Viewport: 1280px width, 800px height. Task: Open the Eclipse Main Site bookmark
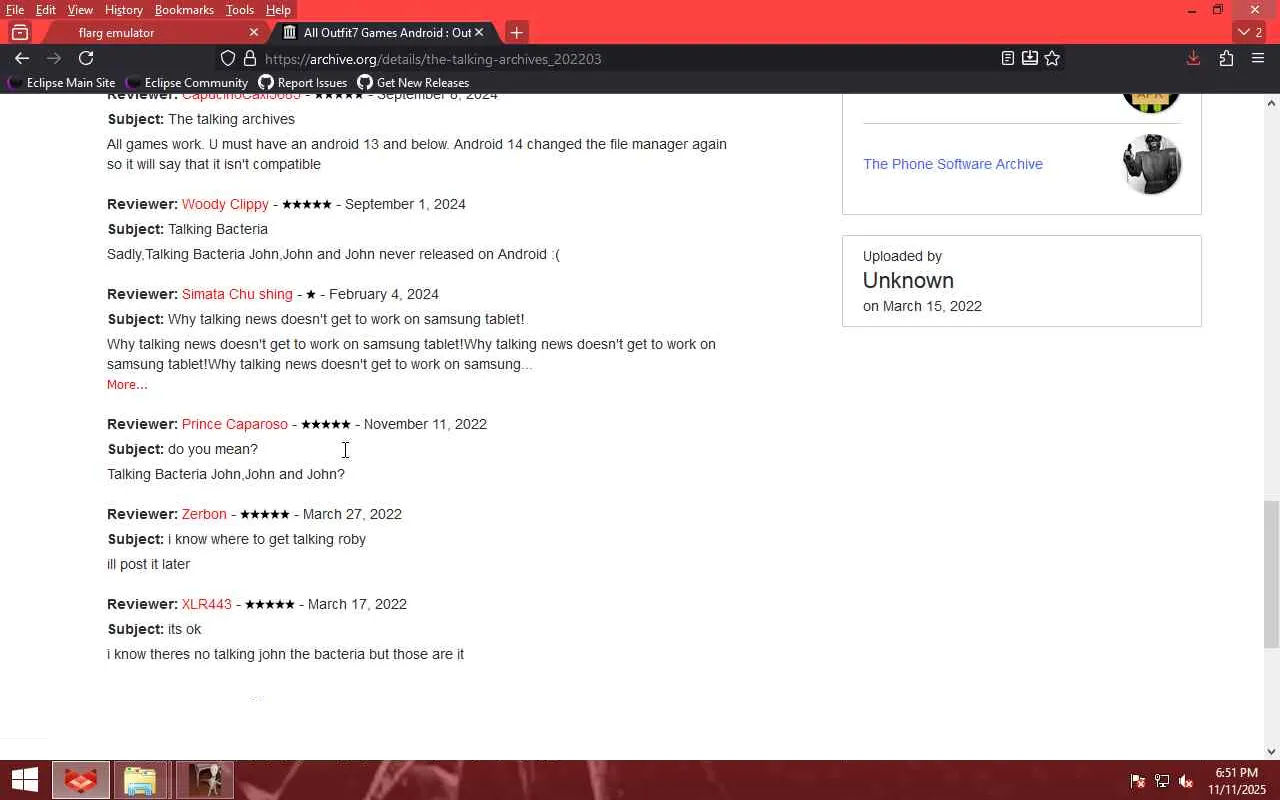(x=61, y=83)
